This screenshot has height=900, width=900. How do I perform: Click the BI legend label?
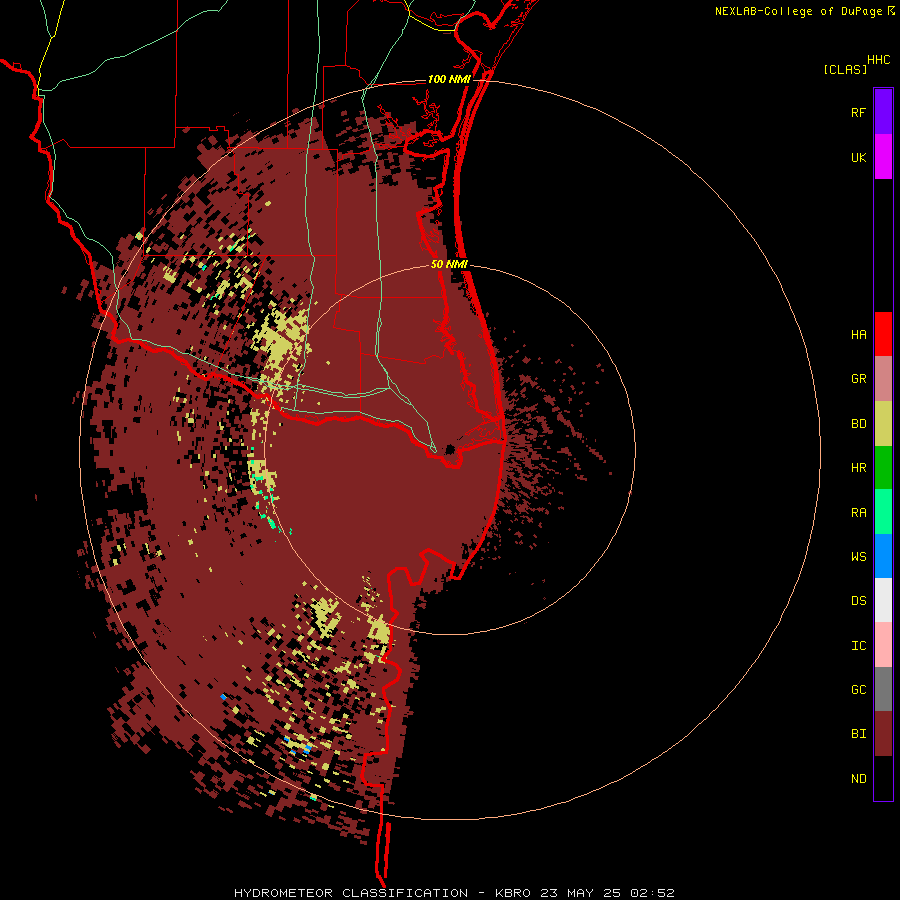point(858,734)
